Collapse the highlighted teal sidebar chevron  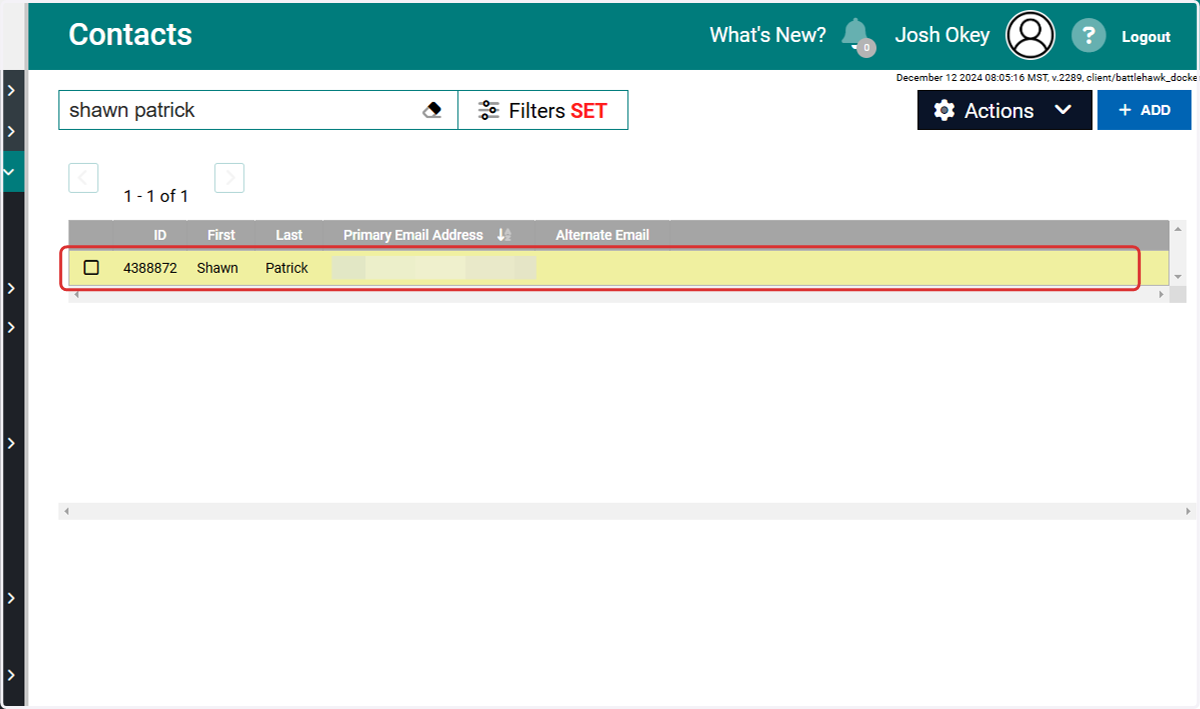coord(11,171)
